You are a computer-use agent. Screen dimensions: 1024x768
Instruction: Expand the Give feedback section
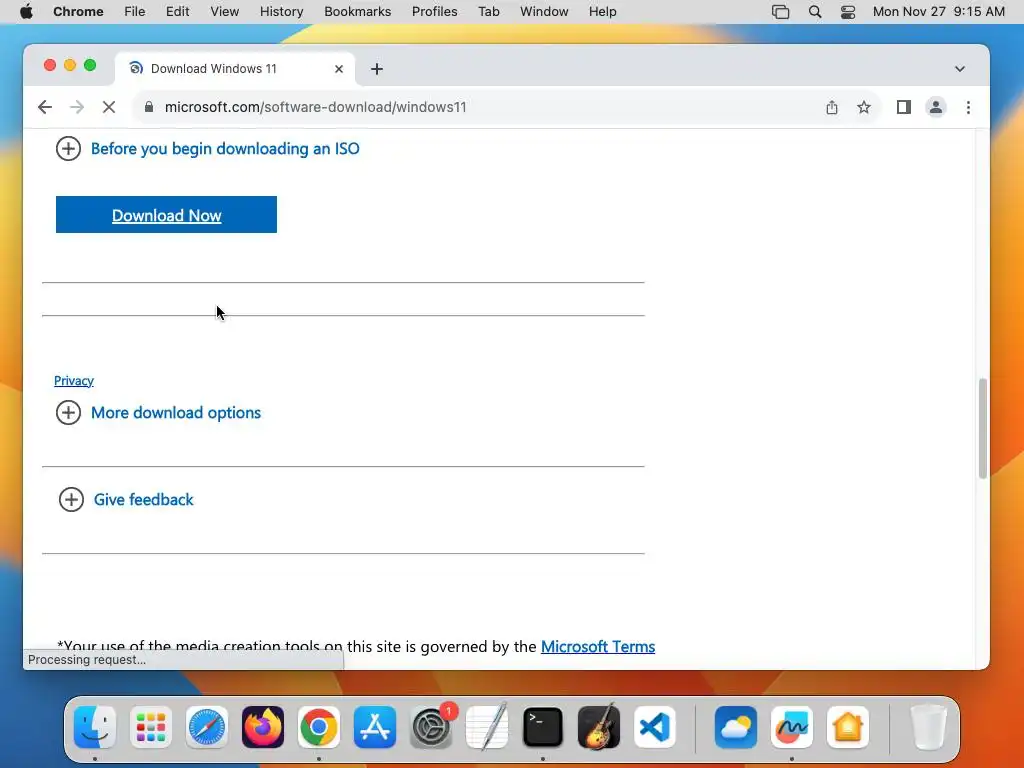point(126,500)
